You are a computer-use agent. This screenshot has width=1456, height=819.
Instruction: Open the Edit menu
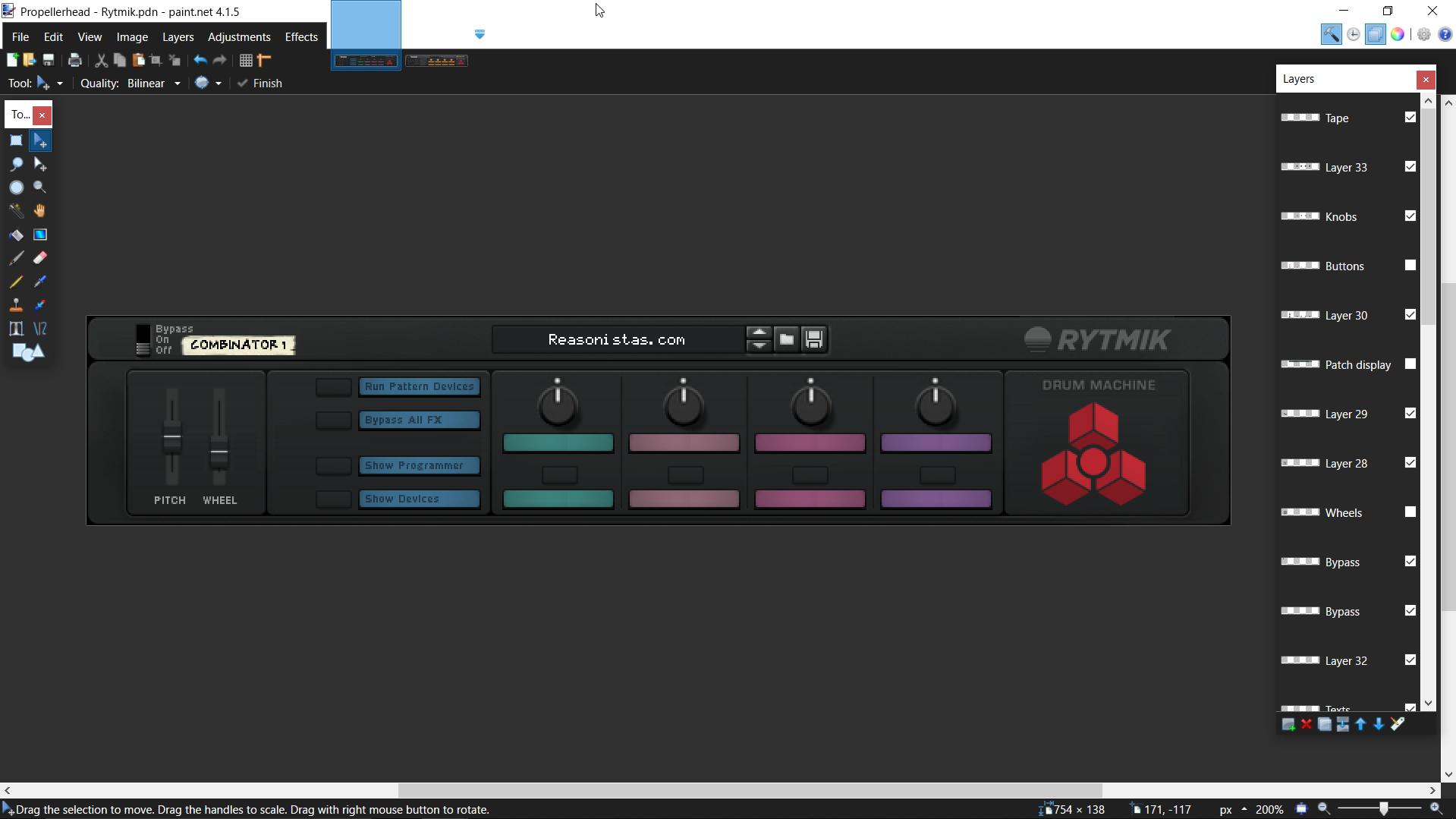coord(53,36)
